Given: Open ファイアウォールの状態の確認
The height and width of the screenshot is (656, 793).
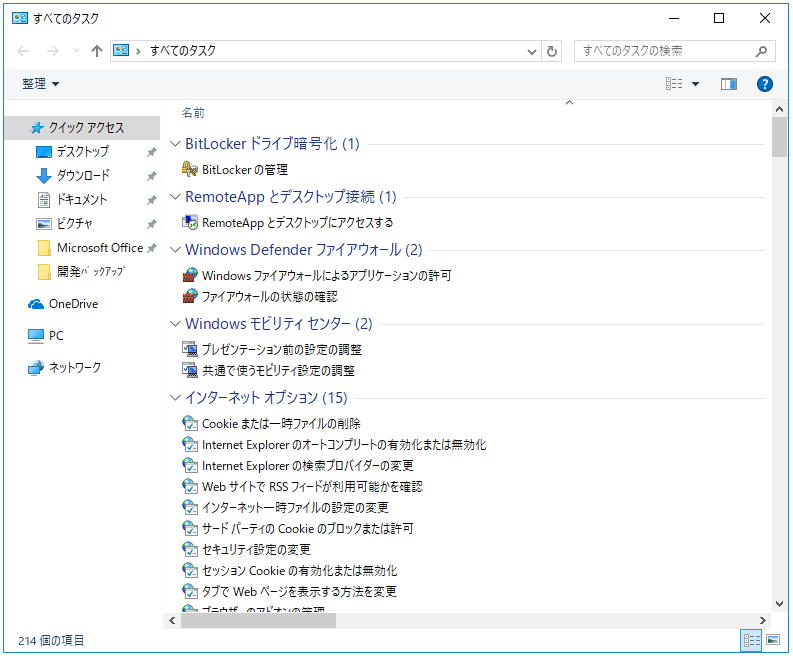Looking at the screenshot, I should pos(269,296).
